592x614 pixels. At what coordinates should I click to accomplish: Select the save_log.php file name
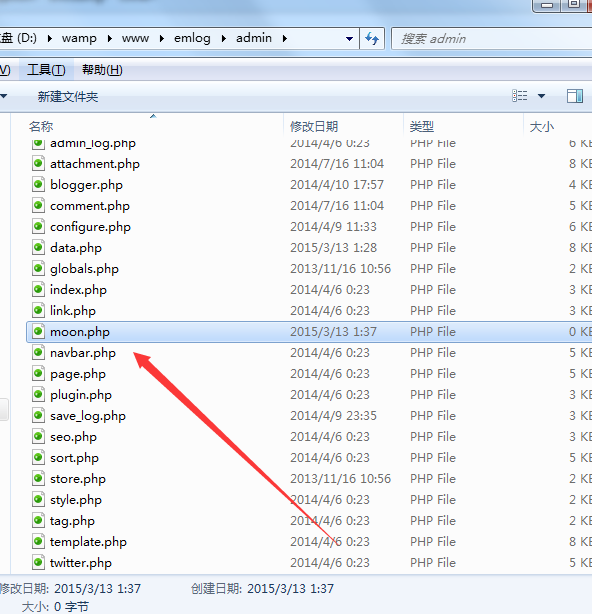click(88, 416)
